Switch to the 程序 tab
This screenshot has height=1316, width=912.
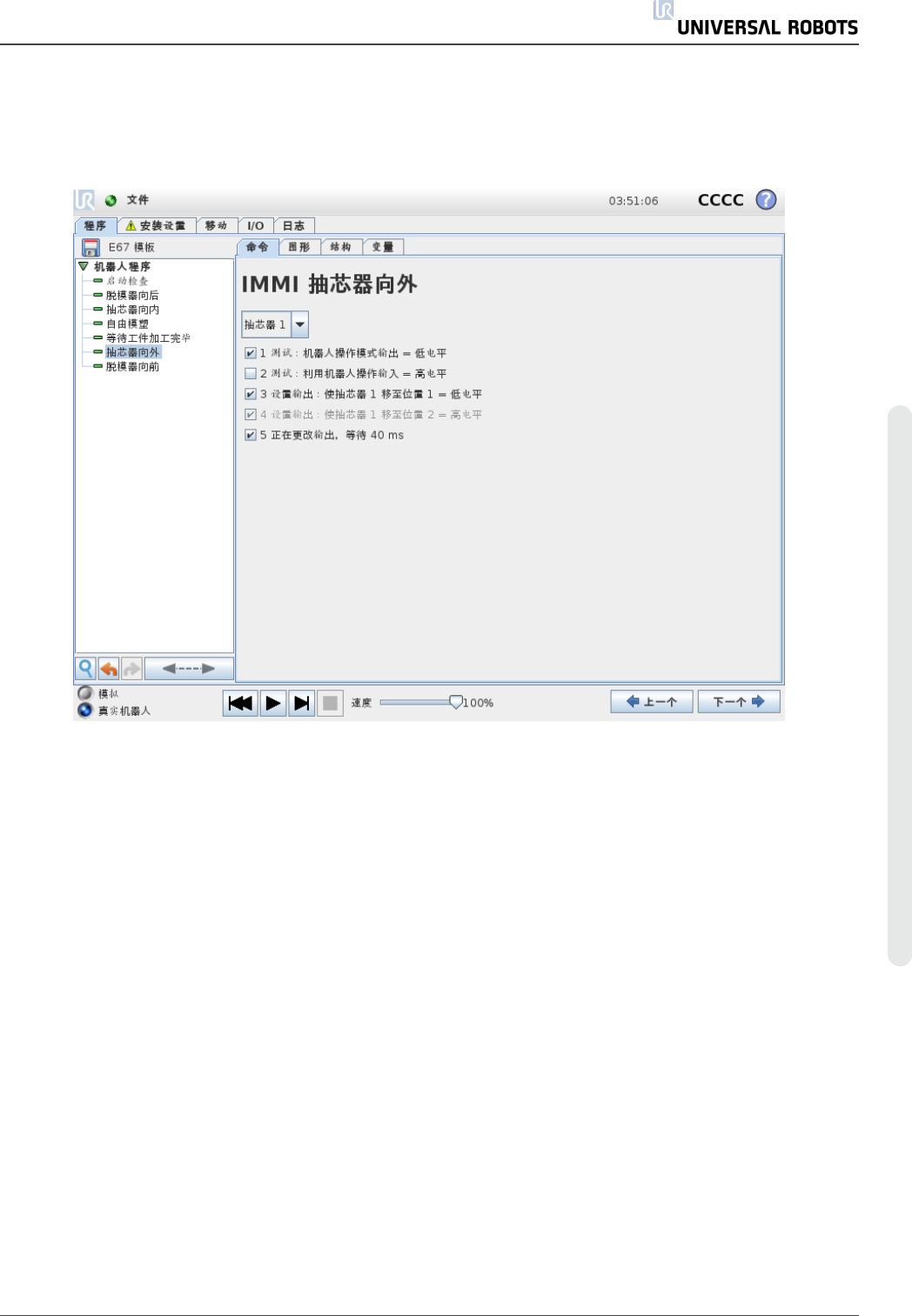pos(95,225)
